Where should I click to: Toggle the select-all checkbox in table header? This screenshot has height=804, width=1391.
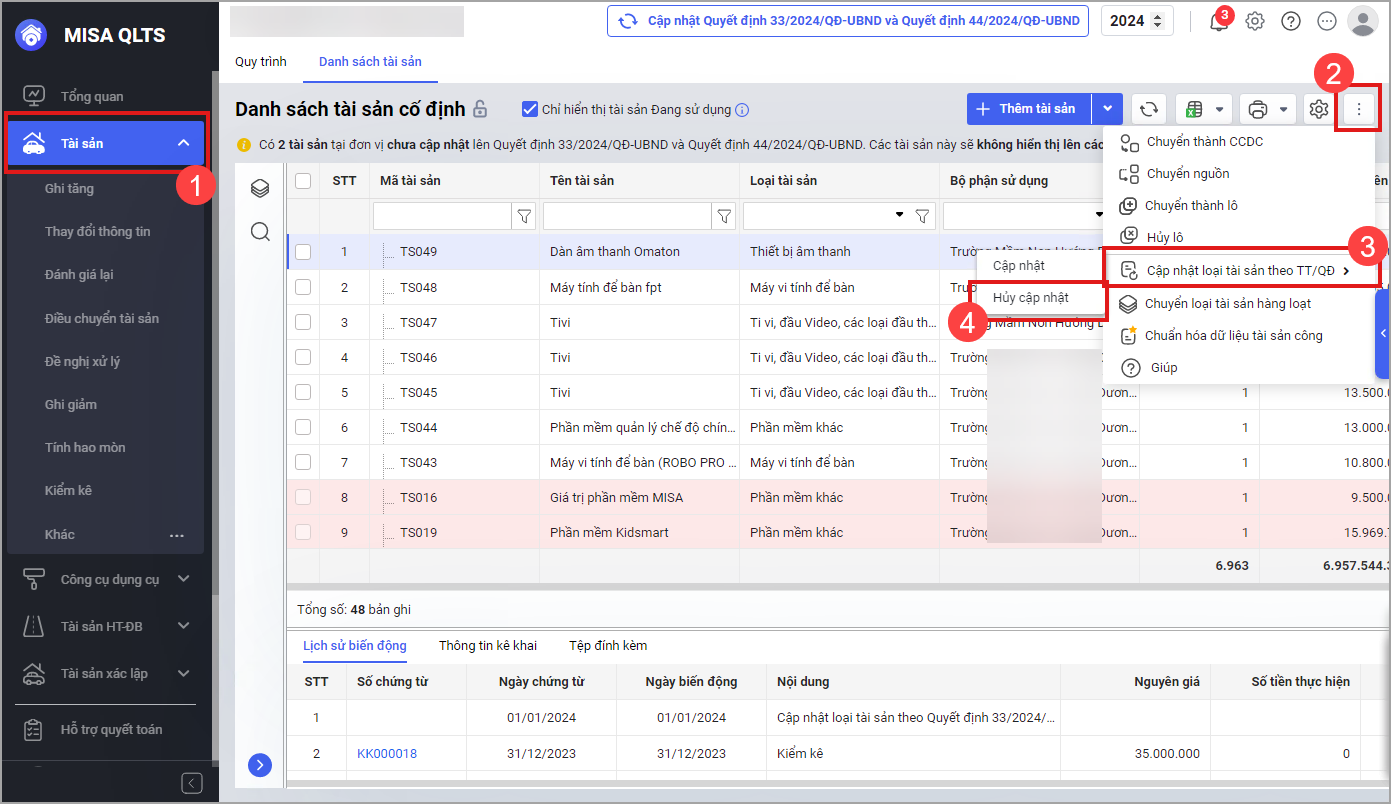point(303,181)
